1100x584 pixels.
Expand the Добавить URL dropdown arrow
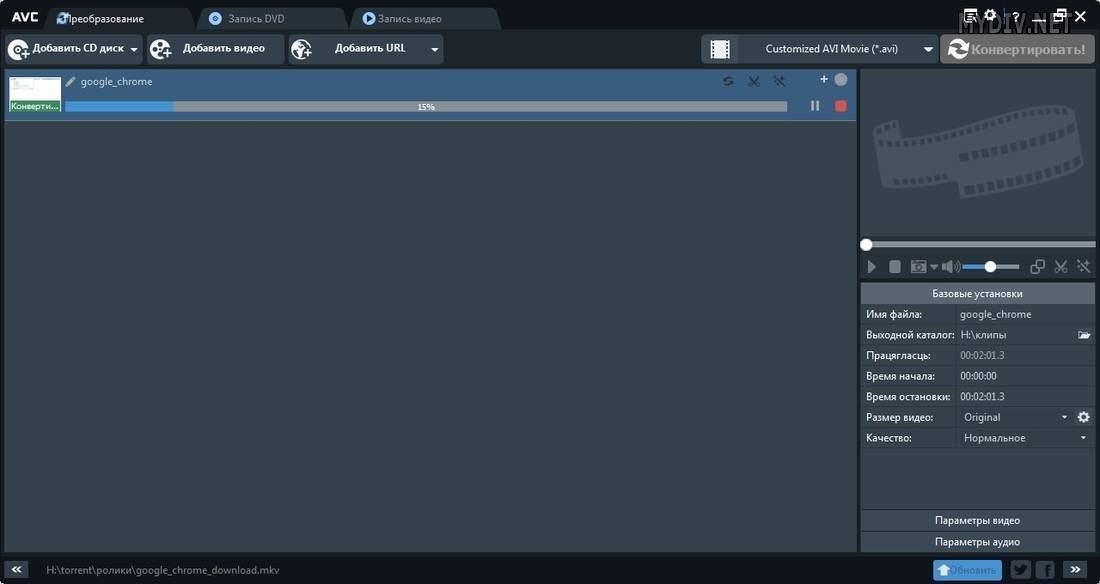pyautogui.click(x=435, y=49)
